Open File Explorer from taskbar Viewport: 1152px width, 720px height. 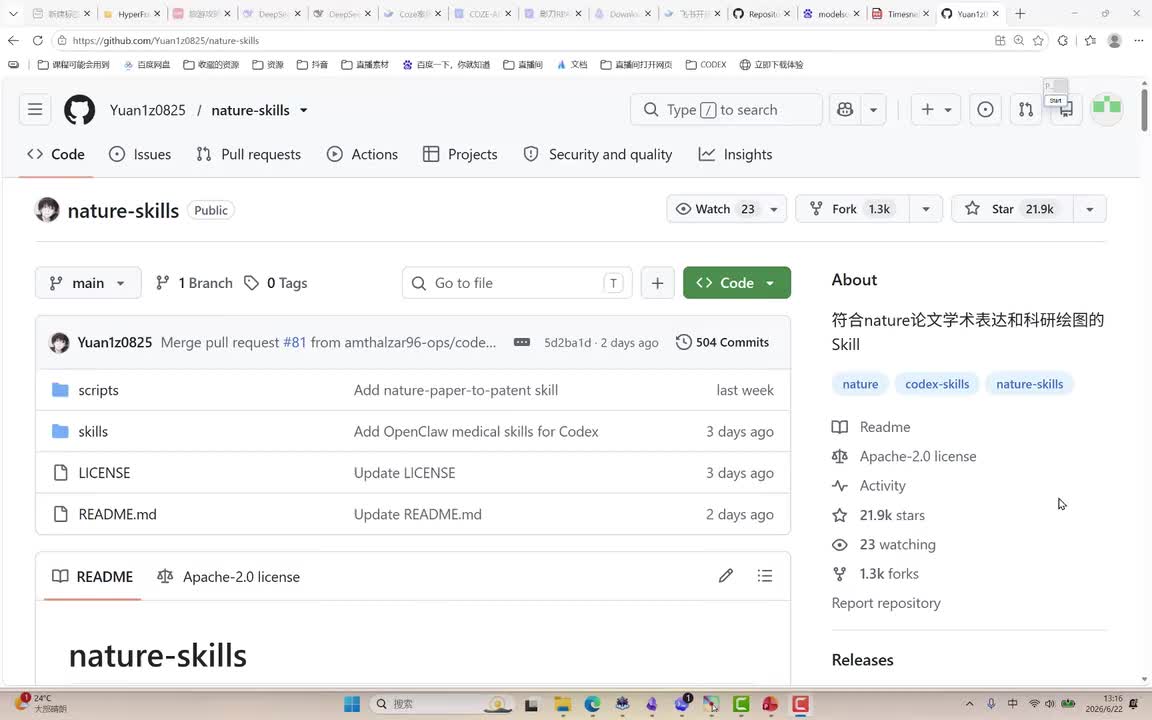(x=563, y=704)
